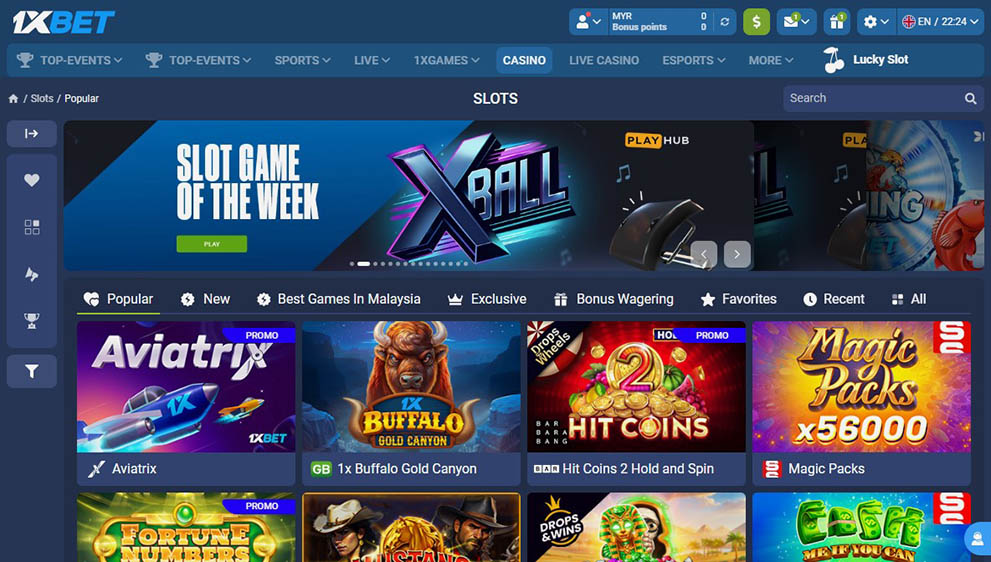
Task: Expand the user account dropdown
Action: tap(588, 22)
